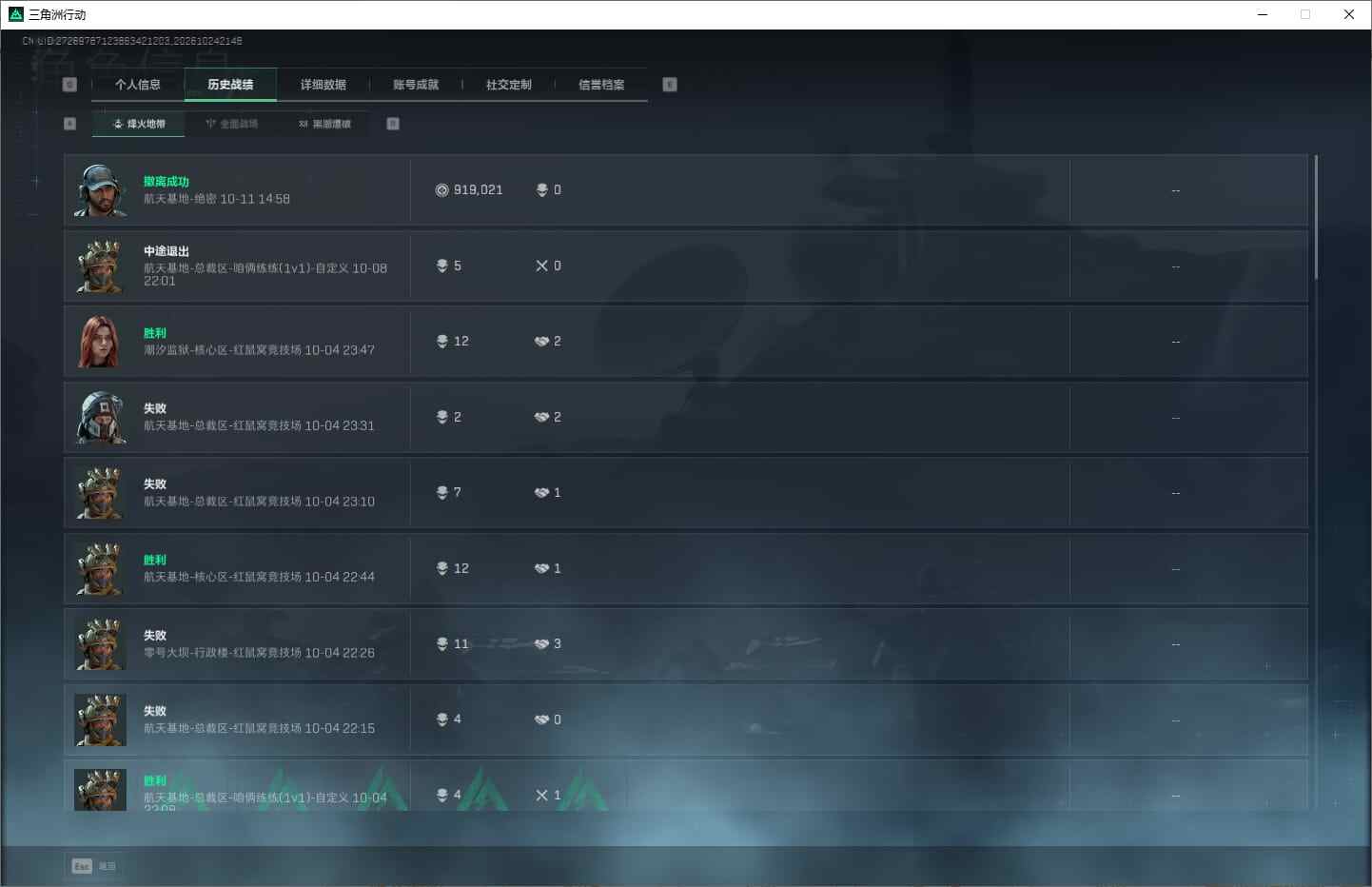Image resolution: width=1372 pixels, height=887 pixels.
Task: Open the 个人信息 tab
Action: coord(137,85)
